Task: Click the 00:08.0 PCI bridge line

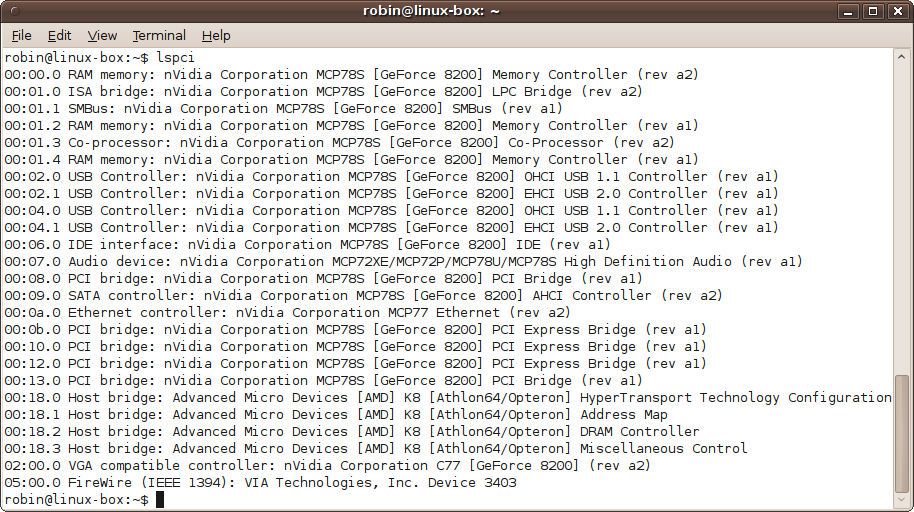Action: pos(323,279)
